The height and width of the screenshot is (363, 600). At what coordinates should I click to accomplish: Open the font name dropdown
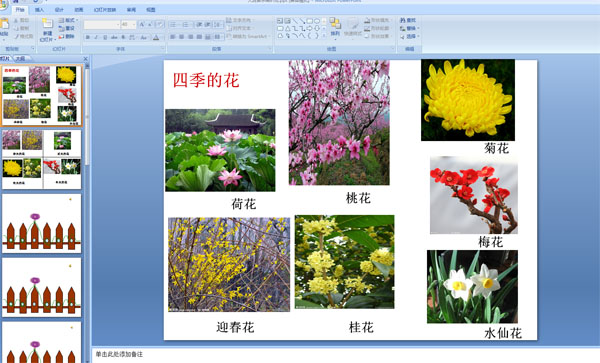point(102,25)
